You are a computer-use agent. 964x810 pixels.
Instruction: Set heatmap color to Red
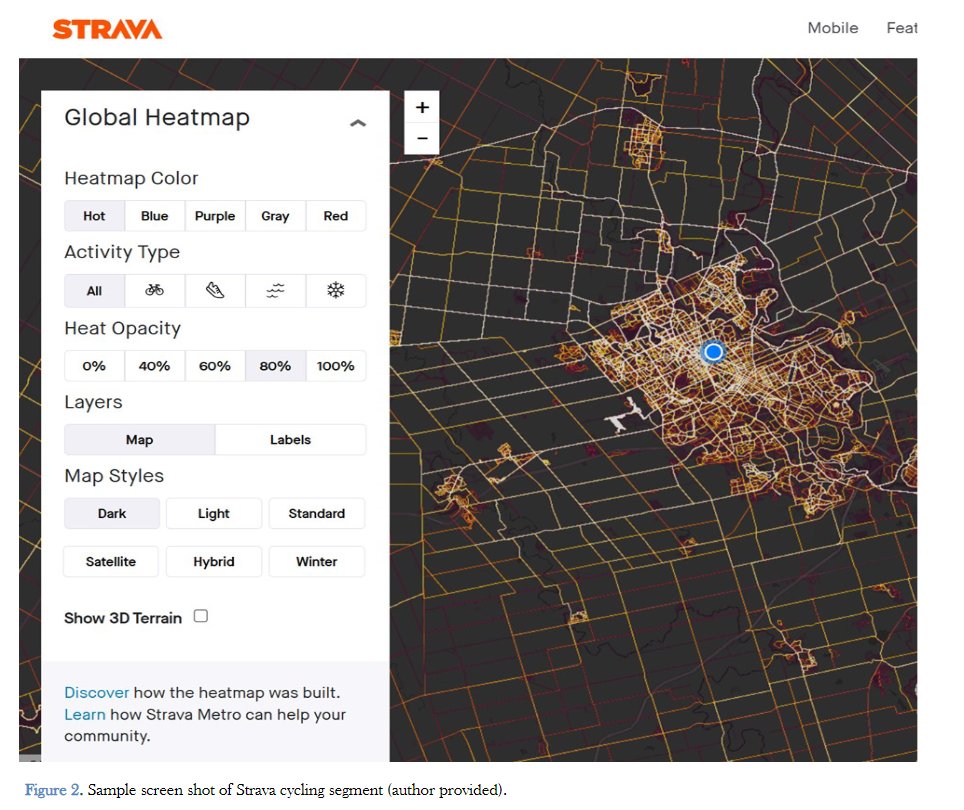click(335, 216)
